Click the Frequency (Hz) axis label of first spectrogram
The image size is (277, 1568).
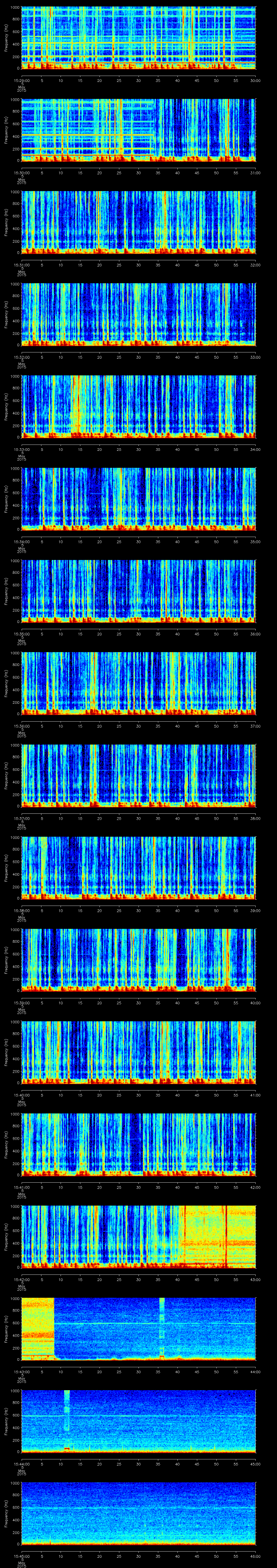[6, 38]
